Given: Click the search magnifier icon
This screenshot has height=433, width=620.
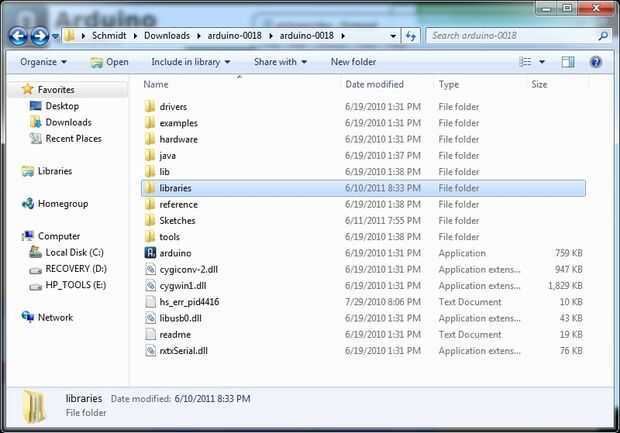Looking at the screenshot, I should click(603, 36).
